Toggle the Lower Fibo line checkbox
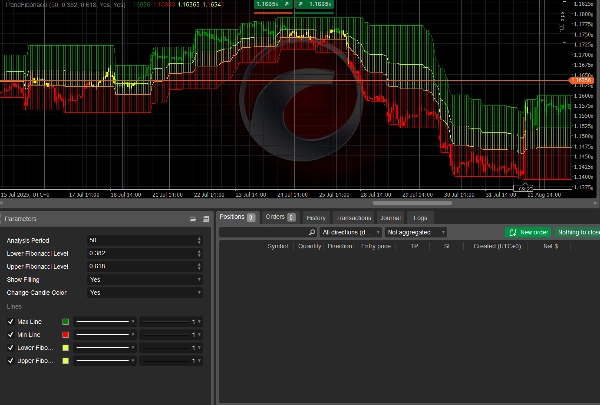Viewport: 600px width, 405px height. coord(11,348)
